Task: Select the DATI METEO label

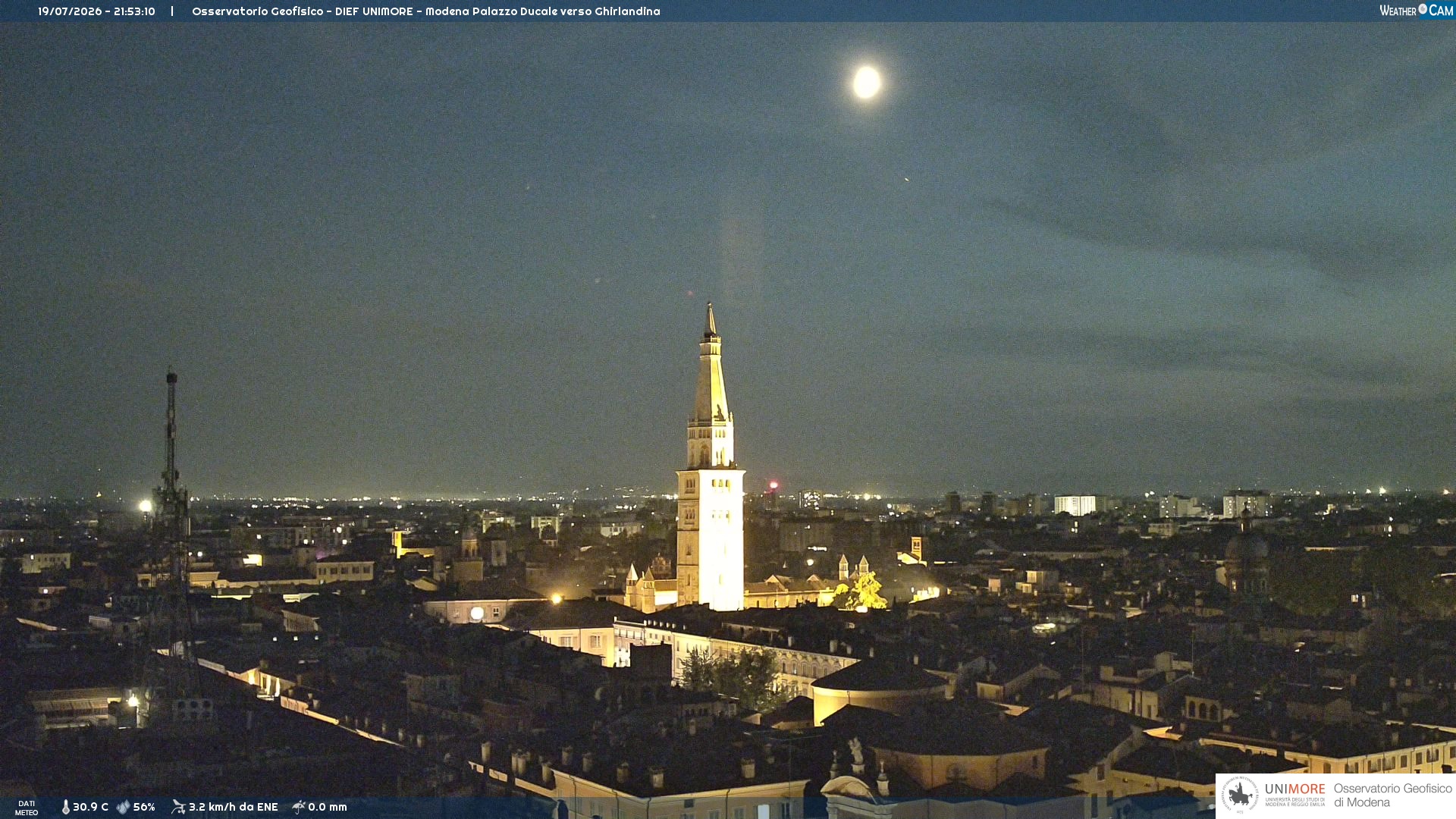Action: (27, 808)
